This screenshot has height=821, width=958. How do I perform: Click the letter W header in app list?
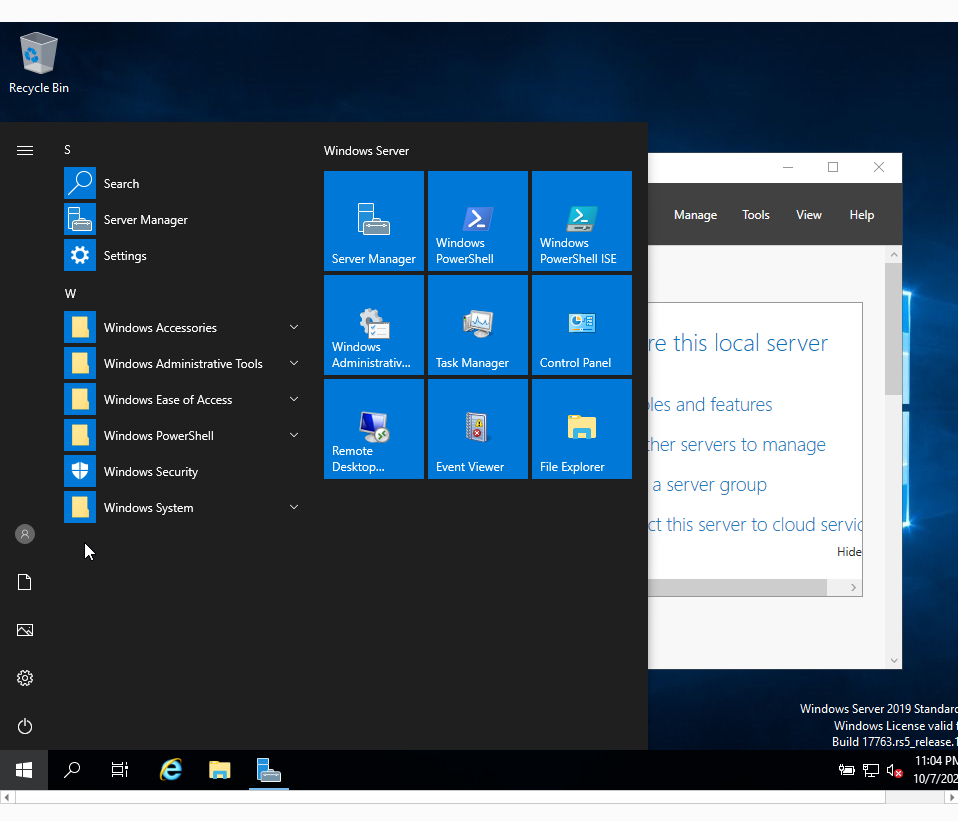pyautogui.click(x=70, y=294)
